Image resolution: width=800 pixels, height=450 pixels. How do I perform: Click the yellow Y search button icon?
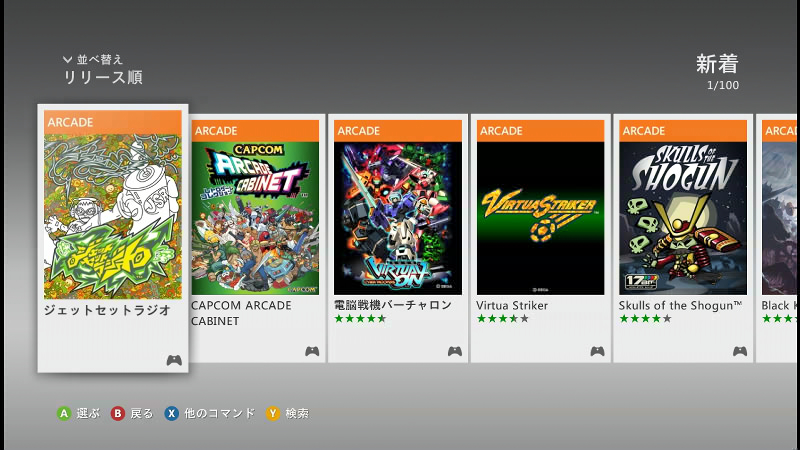[x=273, y=413]
